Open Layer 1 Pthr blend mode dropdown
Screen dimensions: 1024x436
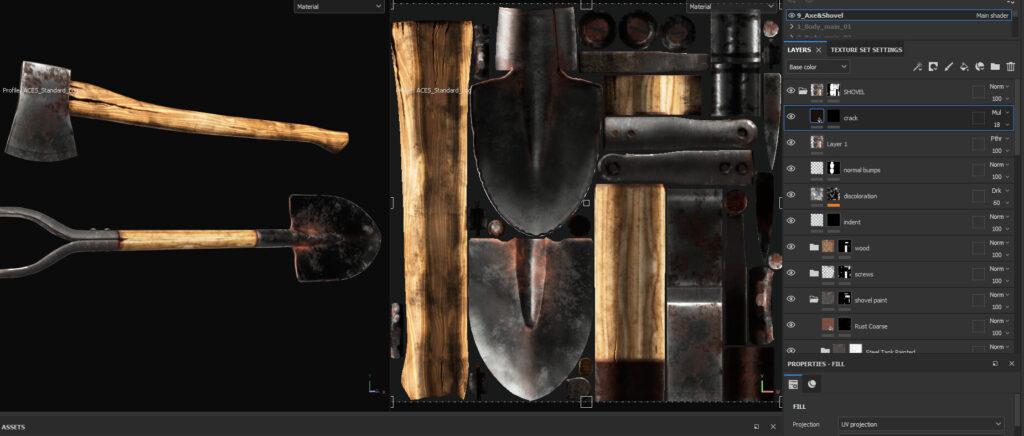(999, 138)
